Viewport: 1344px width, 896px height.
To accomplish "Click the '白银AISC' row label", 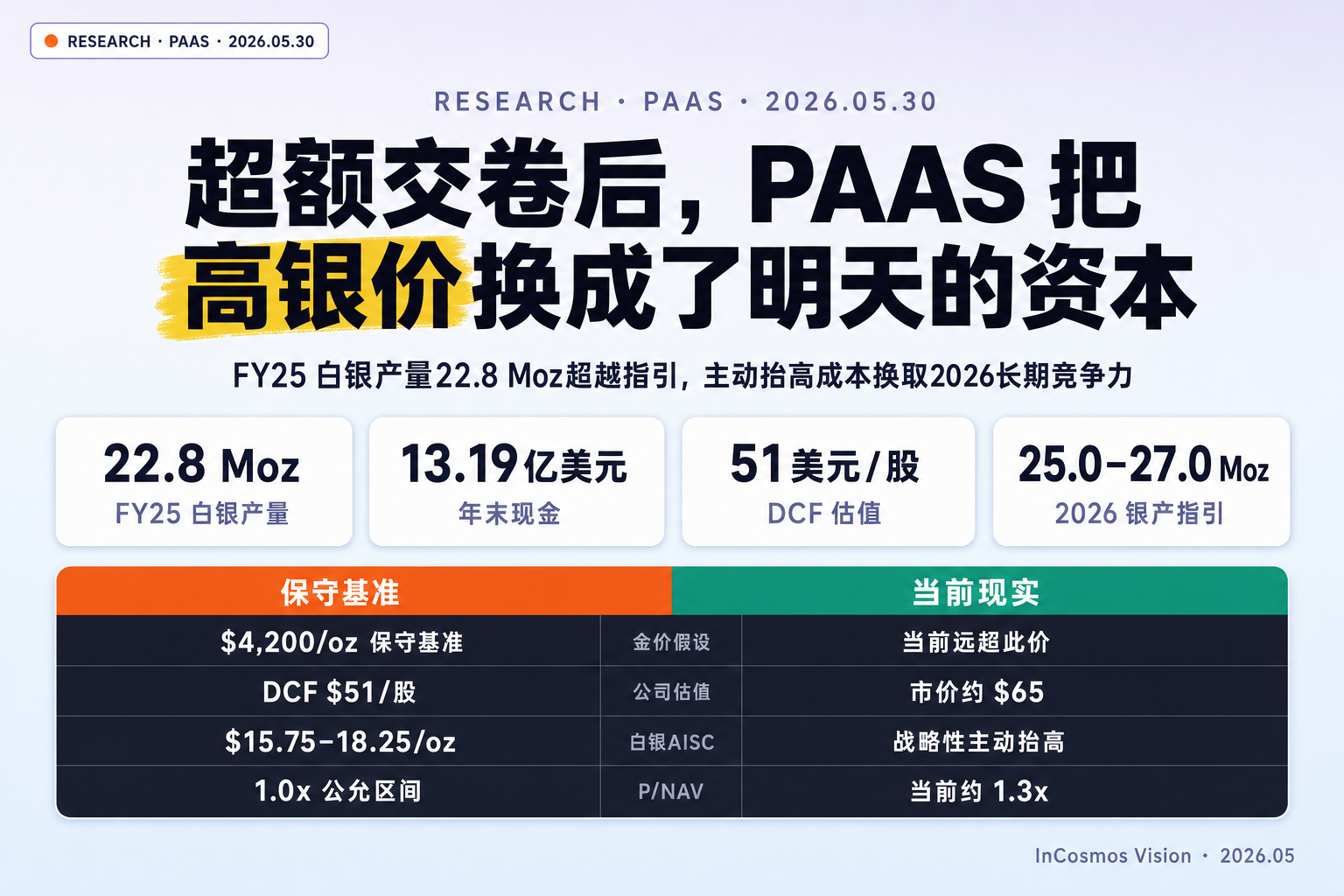I will (x=671, y=742).
